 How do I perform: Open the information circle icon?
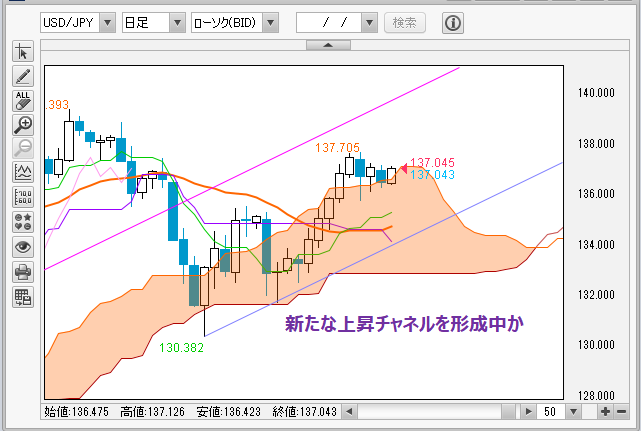coord(453,23)
